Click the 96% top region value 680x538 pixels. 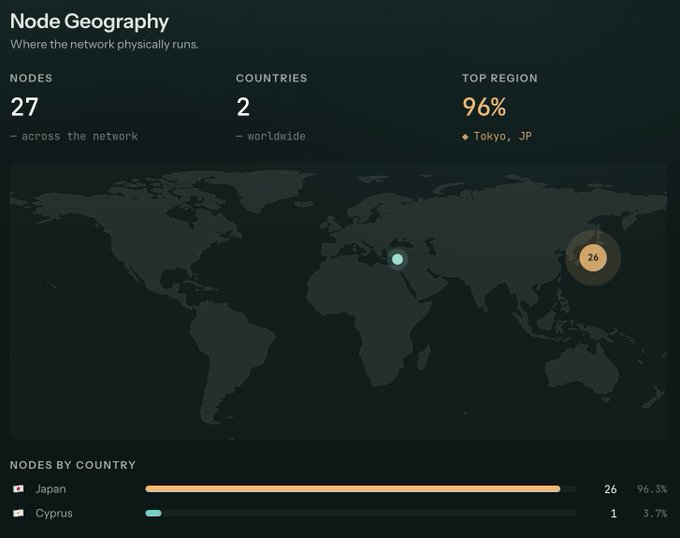tap(484, 107)
